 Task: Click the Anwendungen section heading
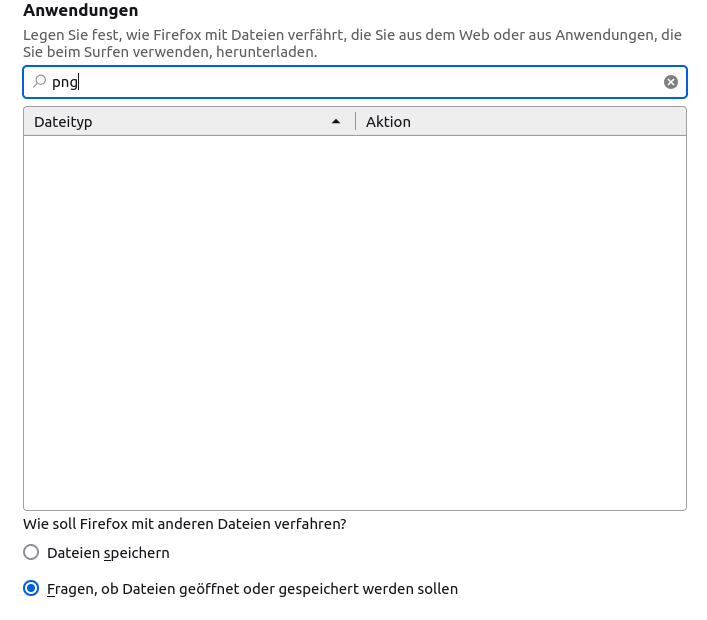(81, 10)
